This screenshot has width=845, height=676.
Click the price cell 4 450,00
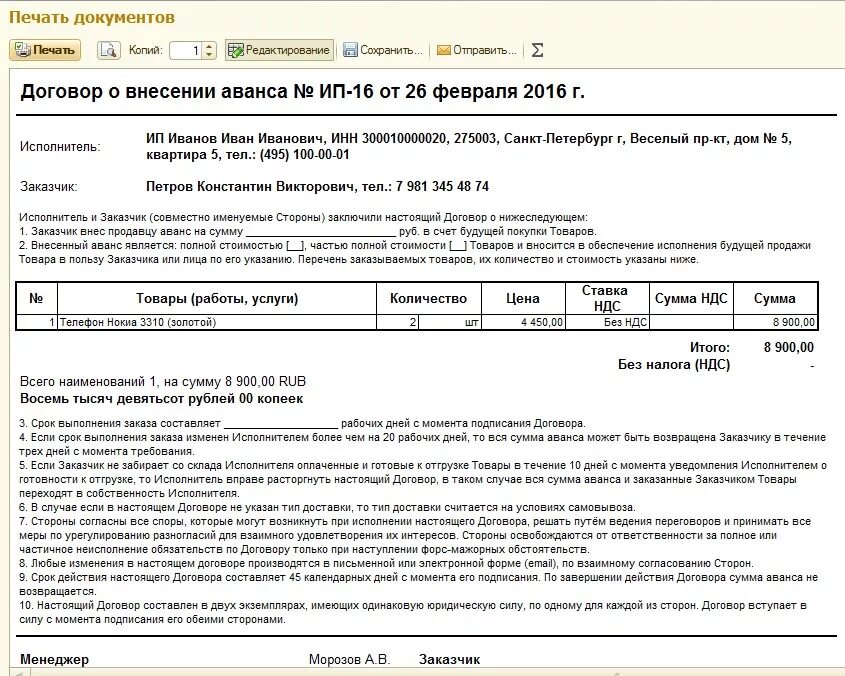click(523, 322)
